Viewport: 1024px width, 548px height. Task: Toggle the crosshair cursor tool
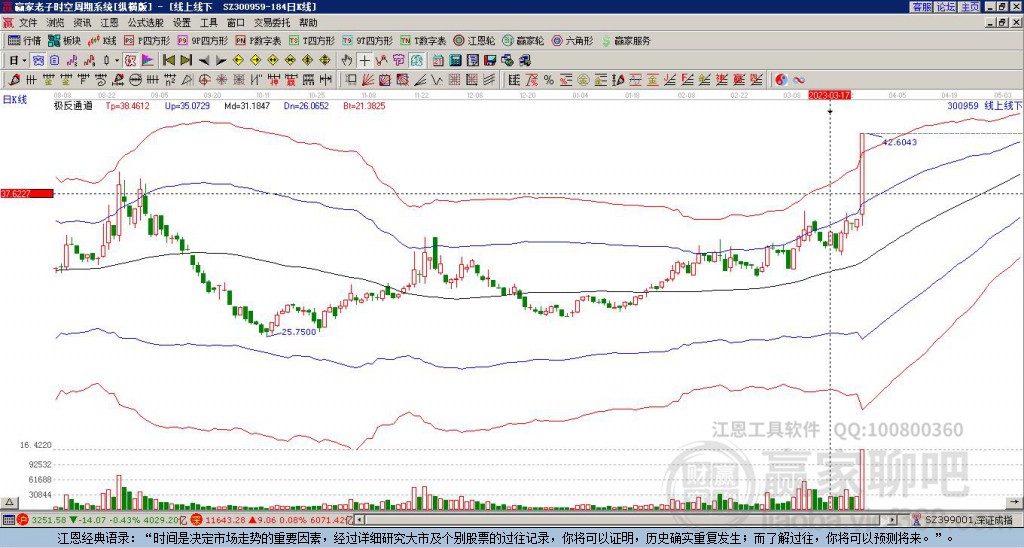click(x=364, y=61)
